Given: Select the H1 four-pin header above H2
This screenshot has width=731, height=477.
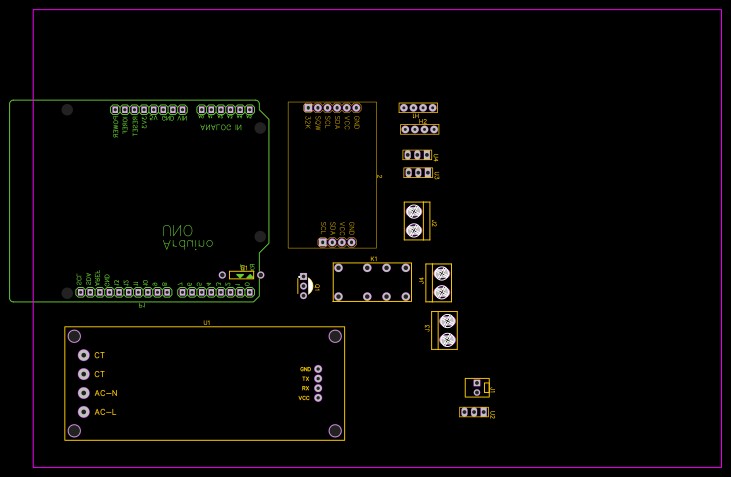Looking at the screenshot, I should tap(418, 108).
